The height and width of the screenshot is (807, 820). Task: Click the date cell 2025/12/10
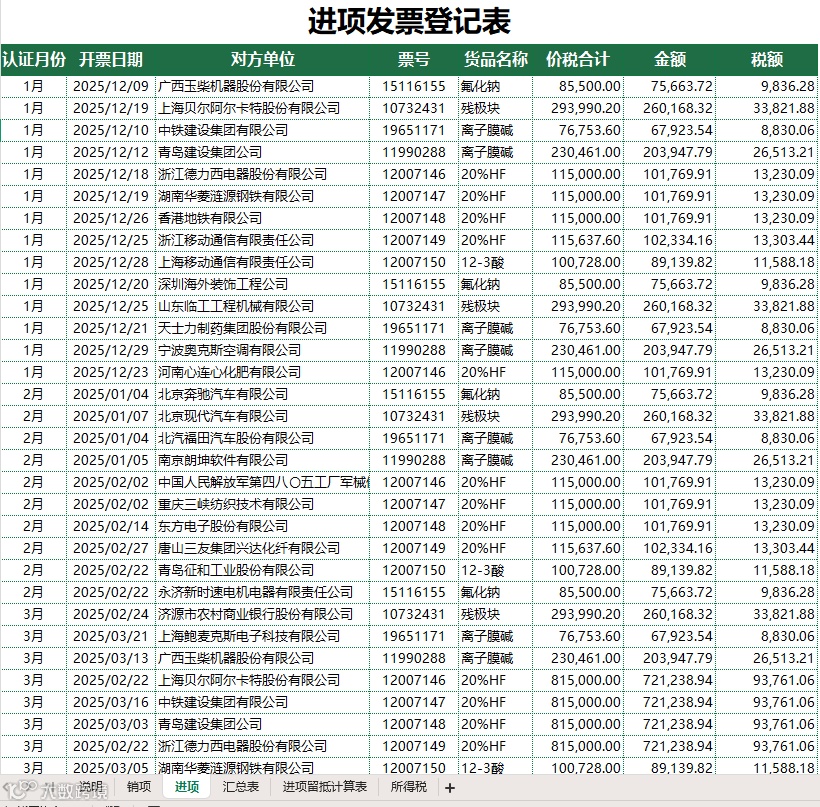click(x=111, y=130)
